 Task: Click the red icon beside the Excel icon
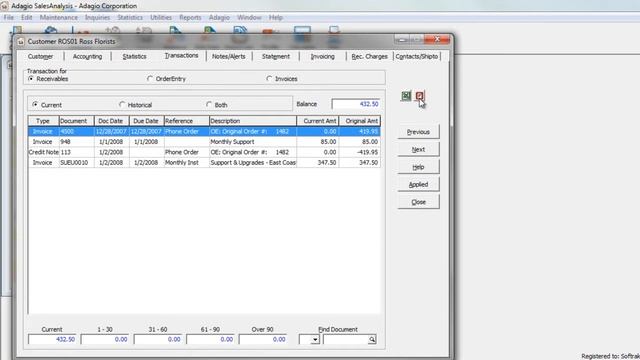(x=420, y=96)
